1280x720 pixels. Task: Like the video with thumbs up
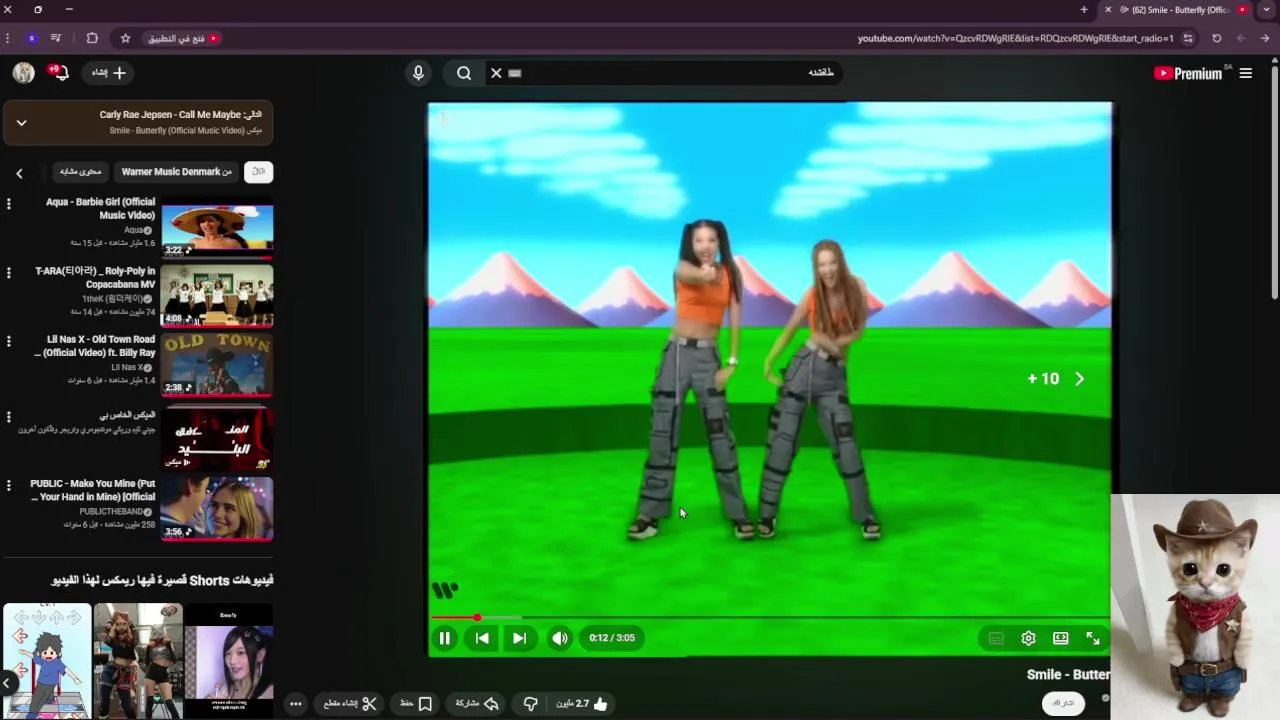582,704
